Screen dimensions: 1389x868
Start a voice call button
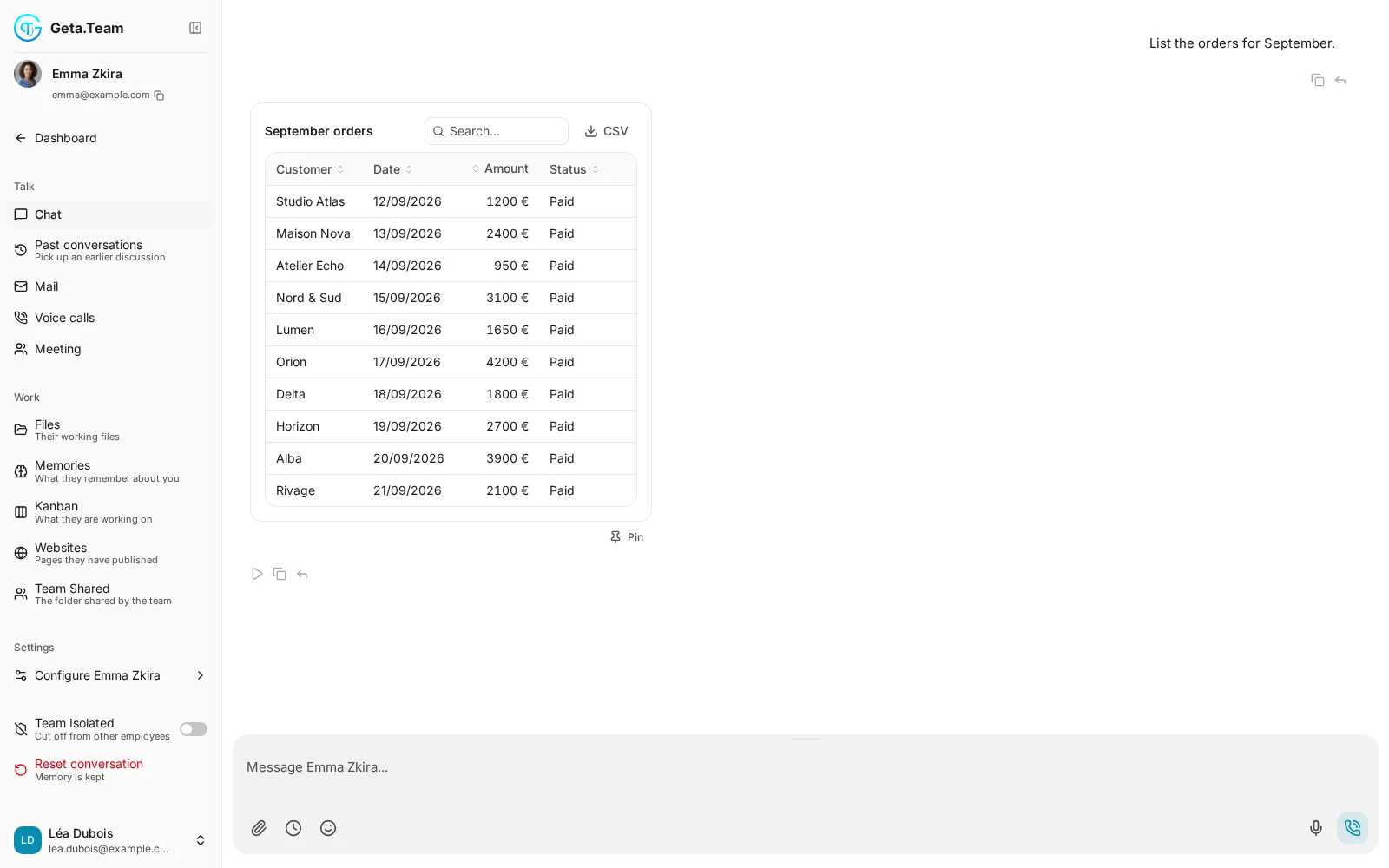[x=1353, y=828]
